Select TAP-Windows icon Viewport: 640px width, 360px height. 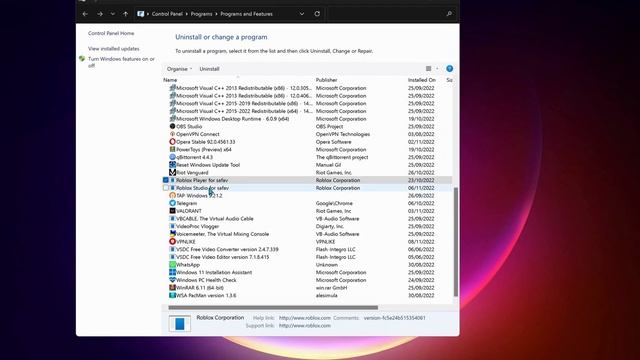172,196
